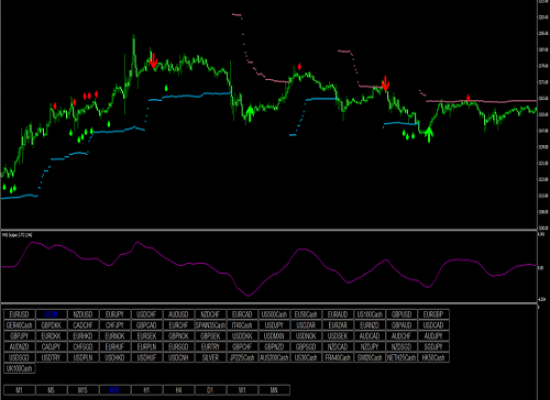The width and height of the screenshot is (550, 400).
Task: Activate the M30 timeframe button
Action: coord(115,390)
